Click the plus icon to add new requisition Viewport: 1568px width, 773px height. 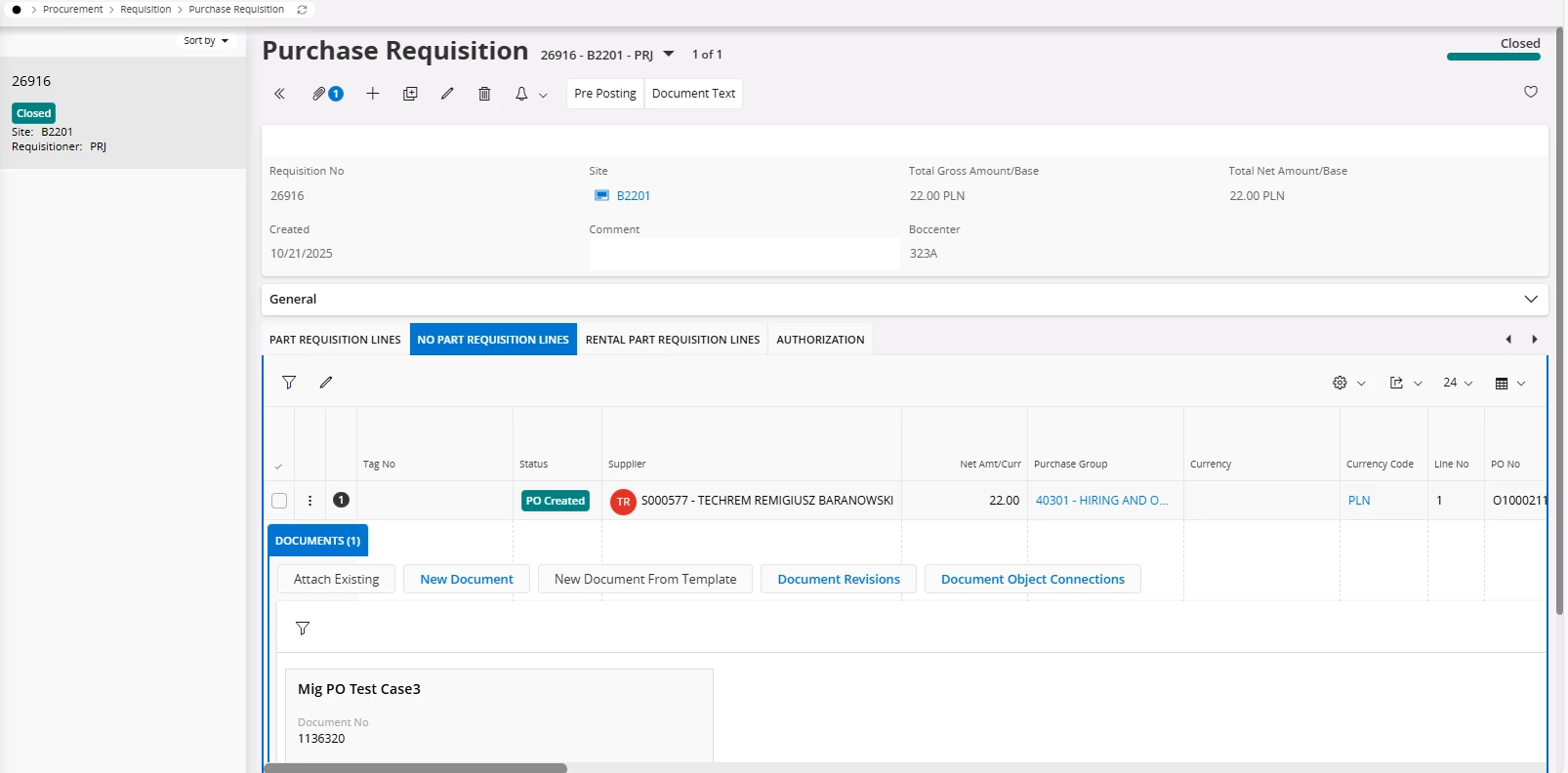click(372, 94)
